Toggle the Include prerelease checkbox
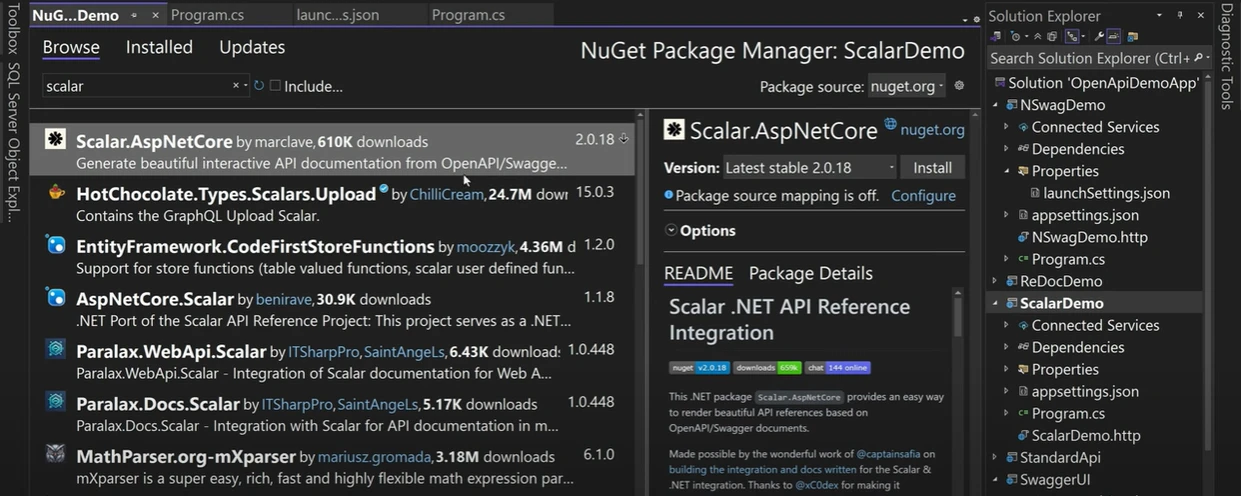The width and height of the screenshot is (1241, 496). 275,86
